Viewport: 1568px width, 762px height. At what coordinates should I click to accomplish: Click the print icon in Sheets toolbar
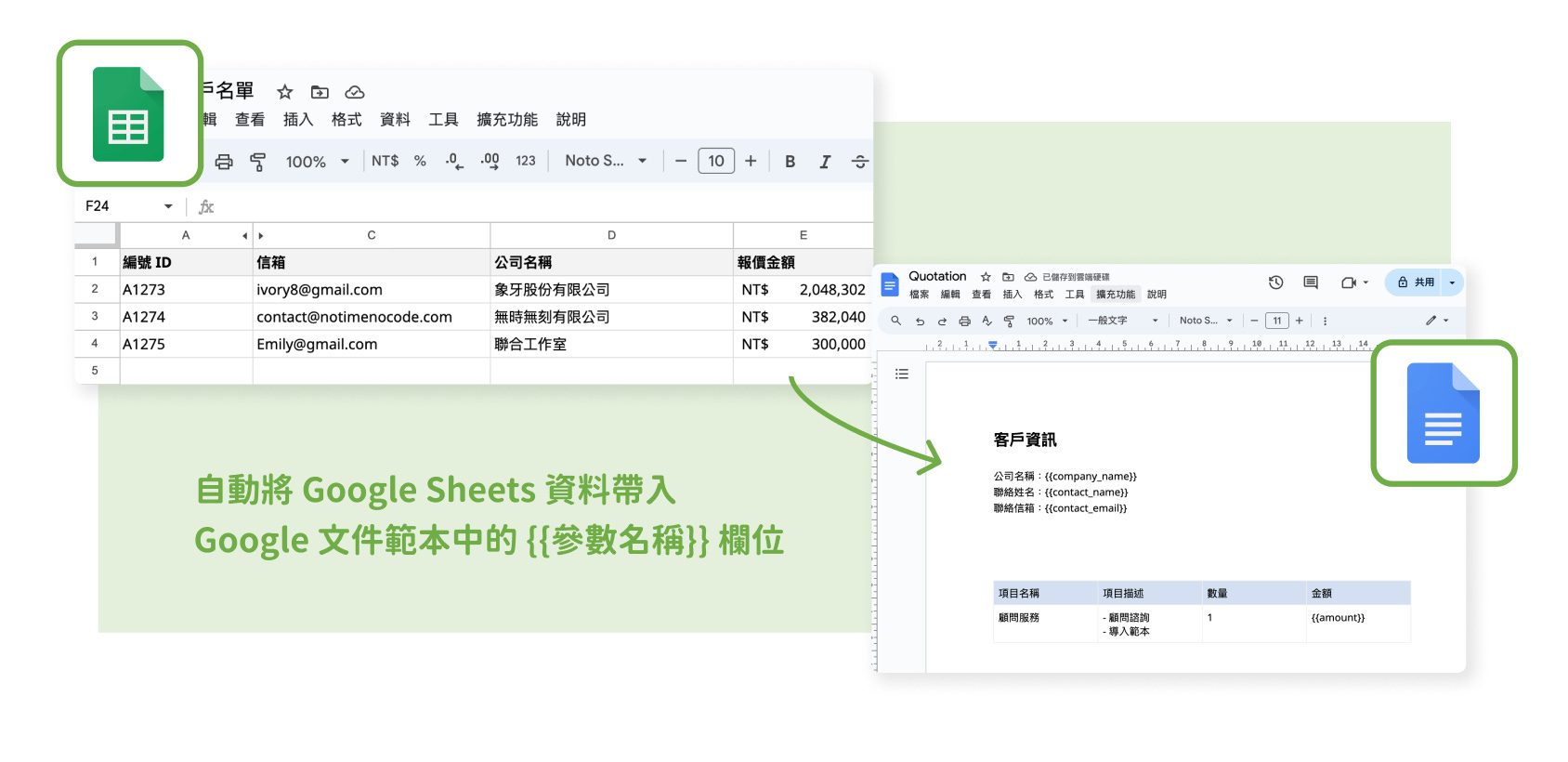point(224,162)
